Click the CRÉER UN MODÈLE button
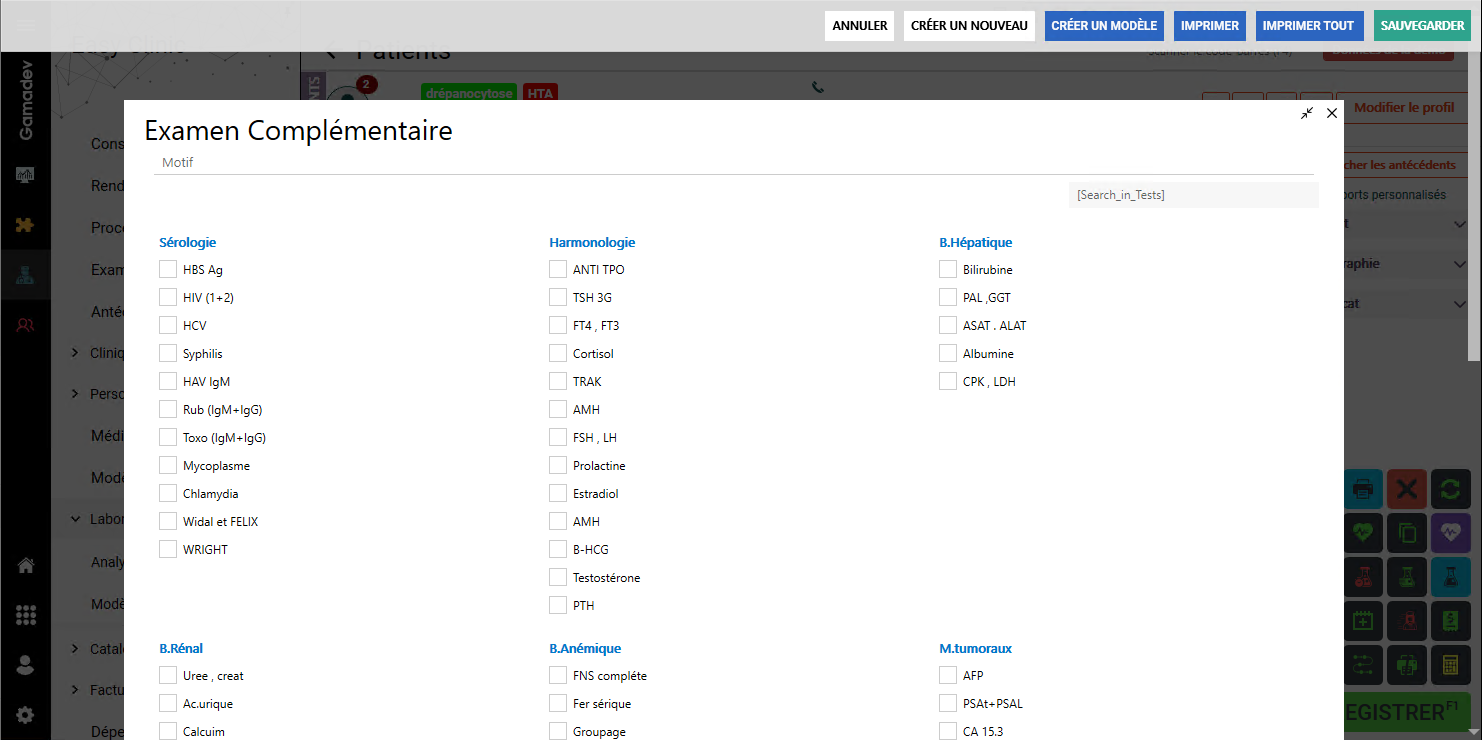Image resolution: width=1482 pixels, height=740 pixels. [1104, 26]
